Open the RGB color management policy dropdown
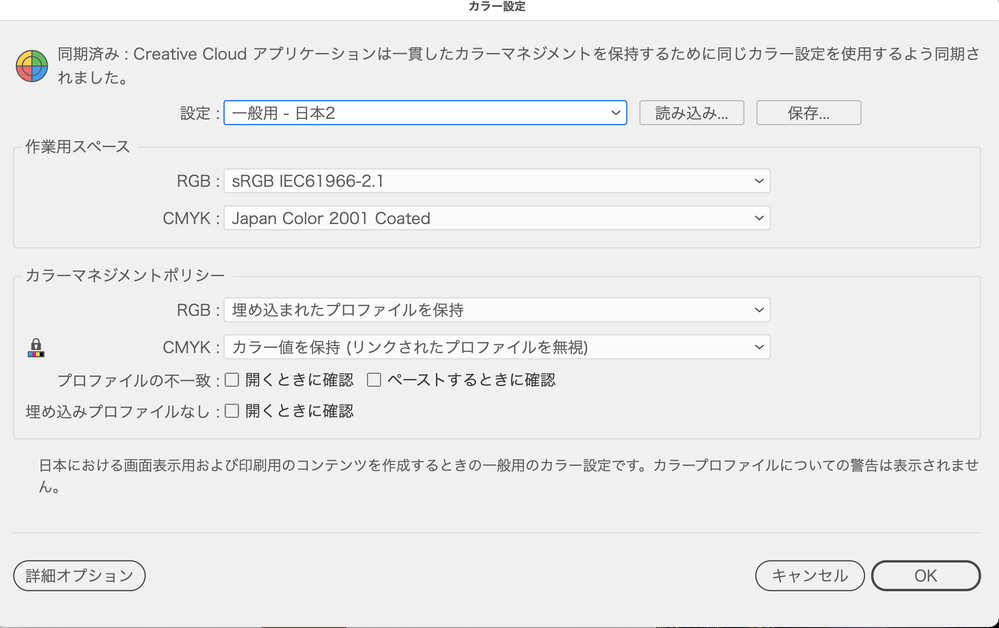The image size is (999, 628). click(497, 310)
